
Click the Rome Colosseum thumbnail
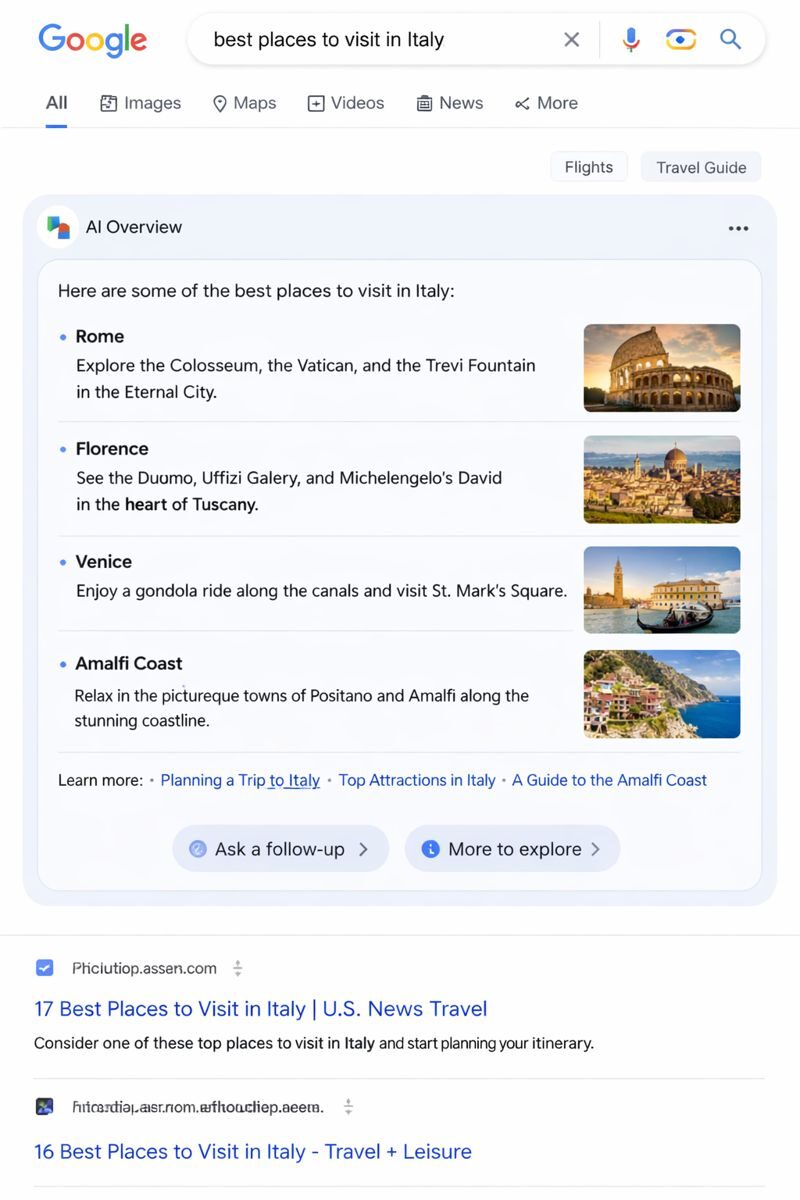661,368
